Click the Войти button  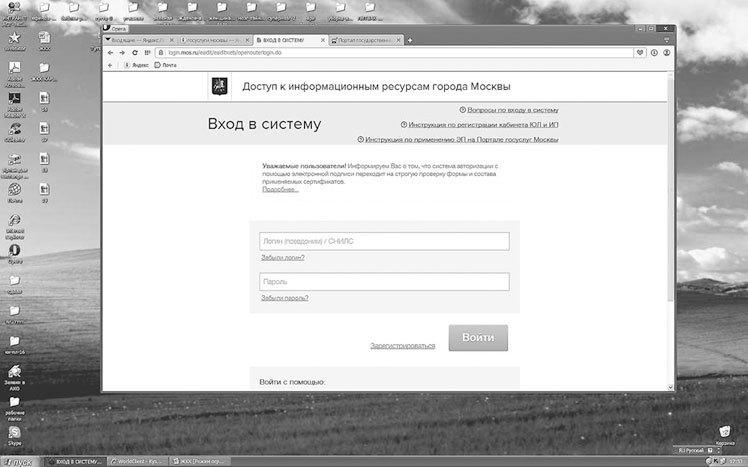(x=478, y=338)
